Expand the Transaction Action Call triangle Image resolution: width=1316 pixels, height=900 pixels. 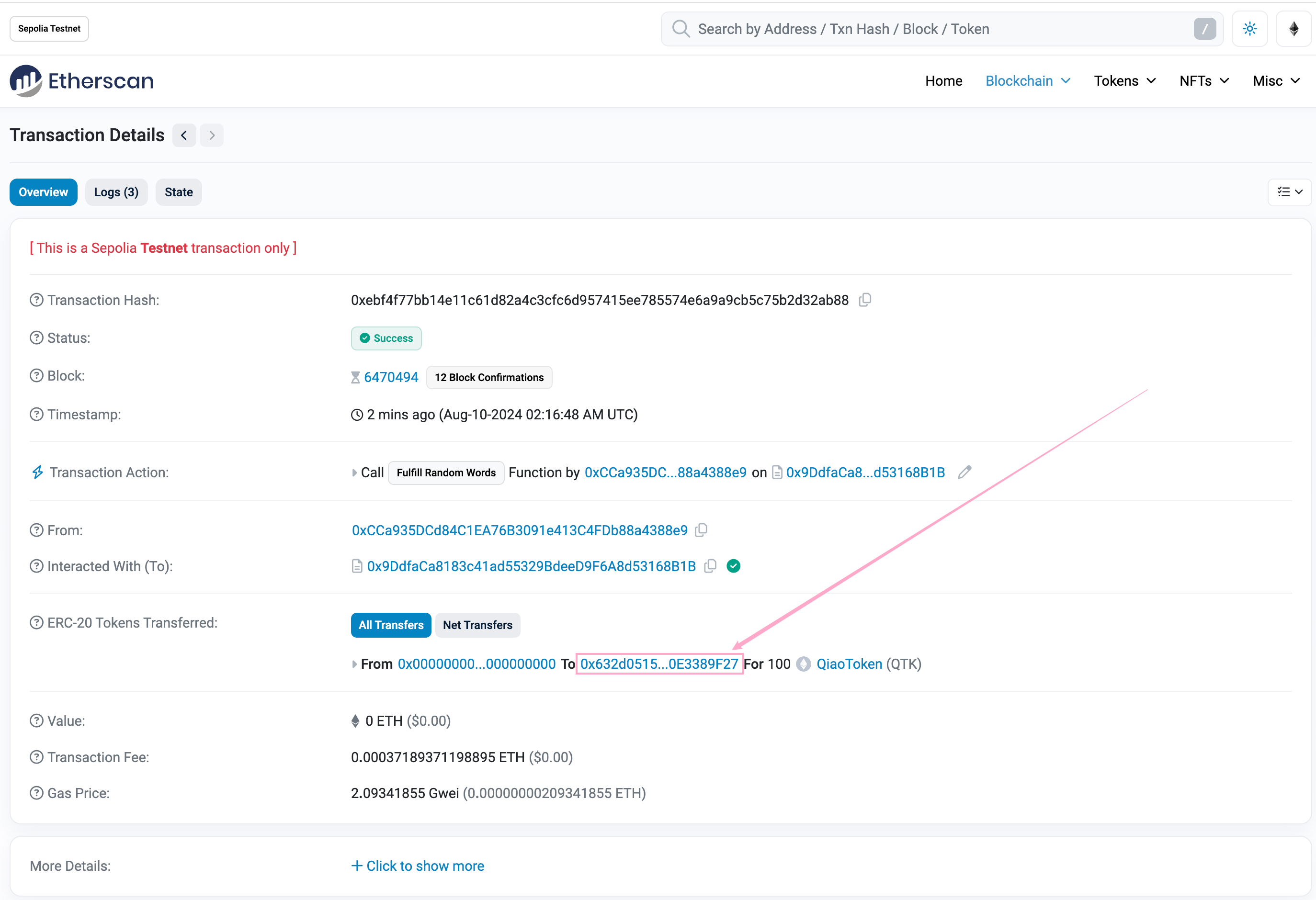[354, 472]
